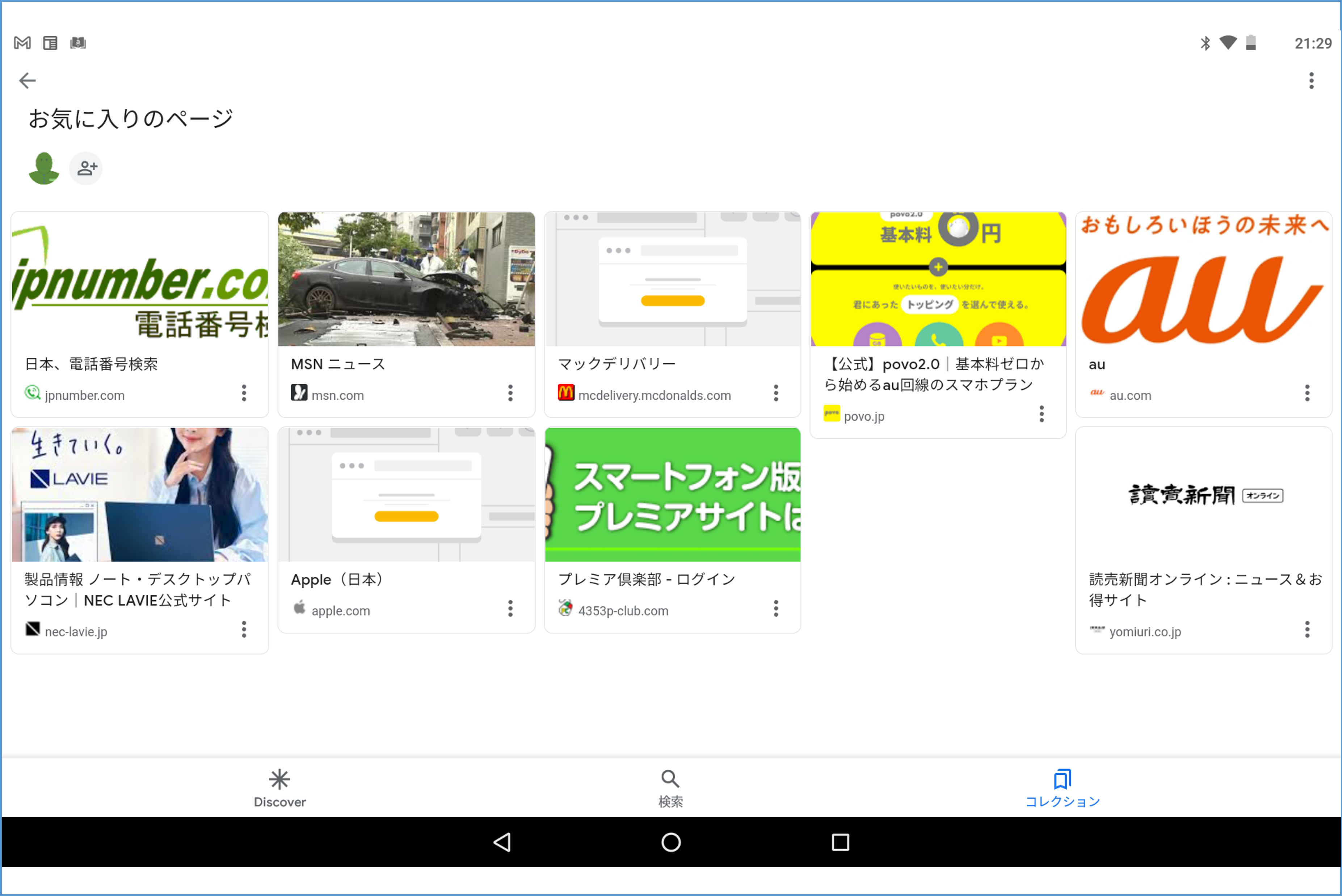The image size is (1342, 896).
Task: Click the 21:29 clock
Action: (x=1313, y=43)
